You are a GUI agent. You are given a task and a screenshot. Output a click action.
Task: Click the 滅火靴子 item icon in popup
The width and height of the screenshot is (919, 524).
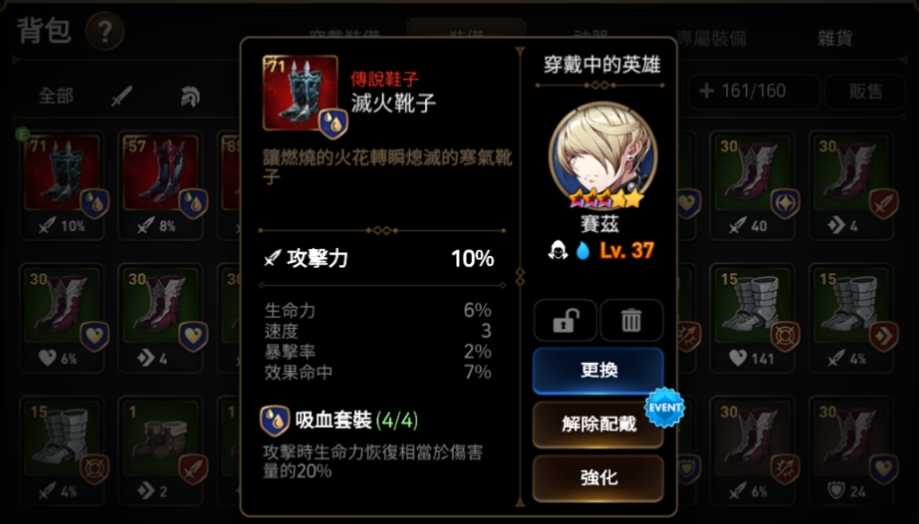click(301, 94)
